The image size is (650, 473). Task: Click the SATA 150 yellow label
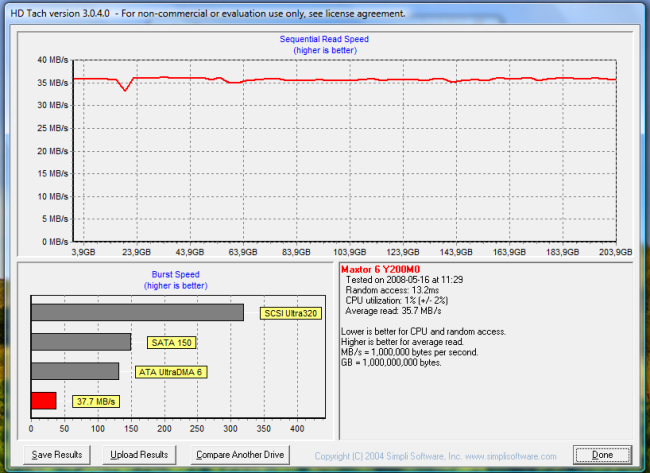click(x=170, y=342)
